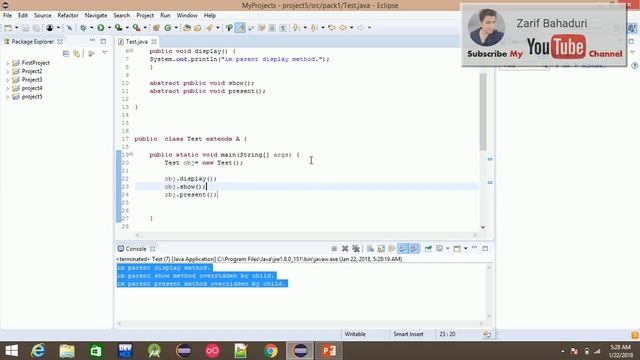Click the Last Edit Location icon
This screenshot has width=640, height=360.
(x=332, y=28)
